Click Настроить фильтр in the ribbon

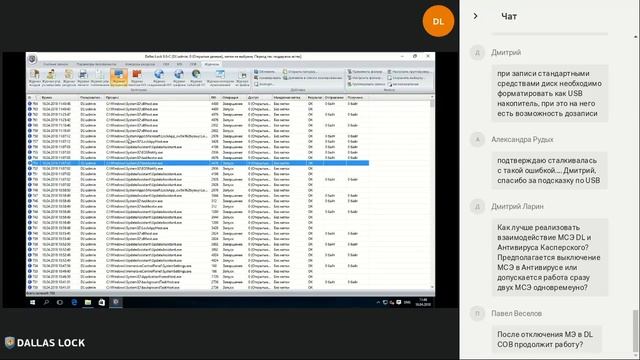pyautogui.click(x=364, y=78)
